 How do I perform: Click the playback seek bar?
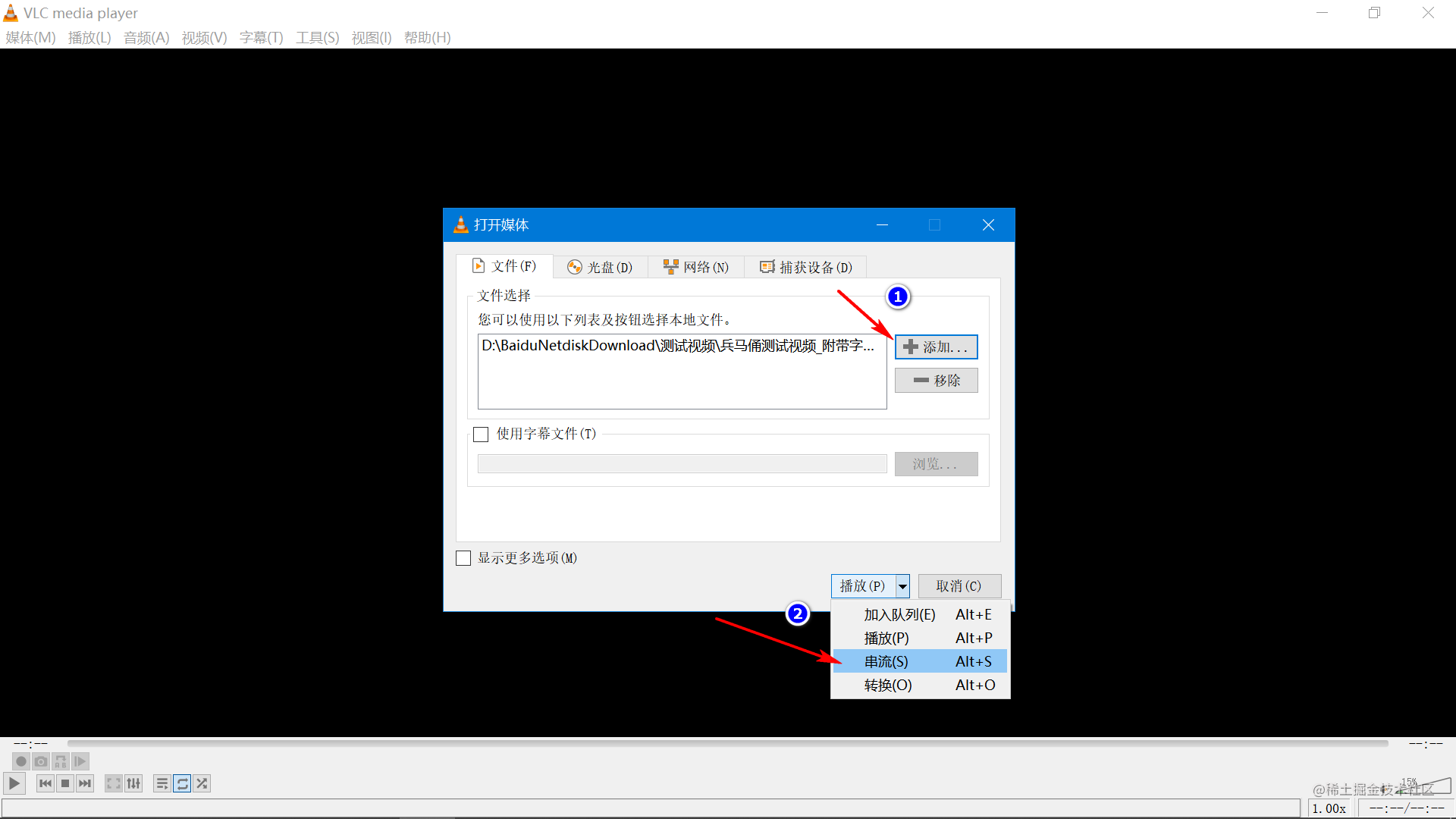click(x=728, y=744)
